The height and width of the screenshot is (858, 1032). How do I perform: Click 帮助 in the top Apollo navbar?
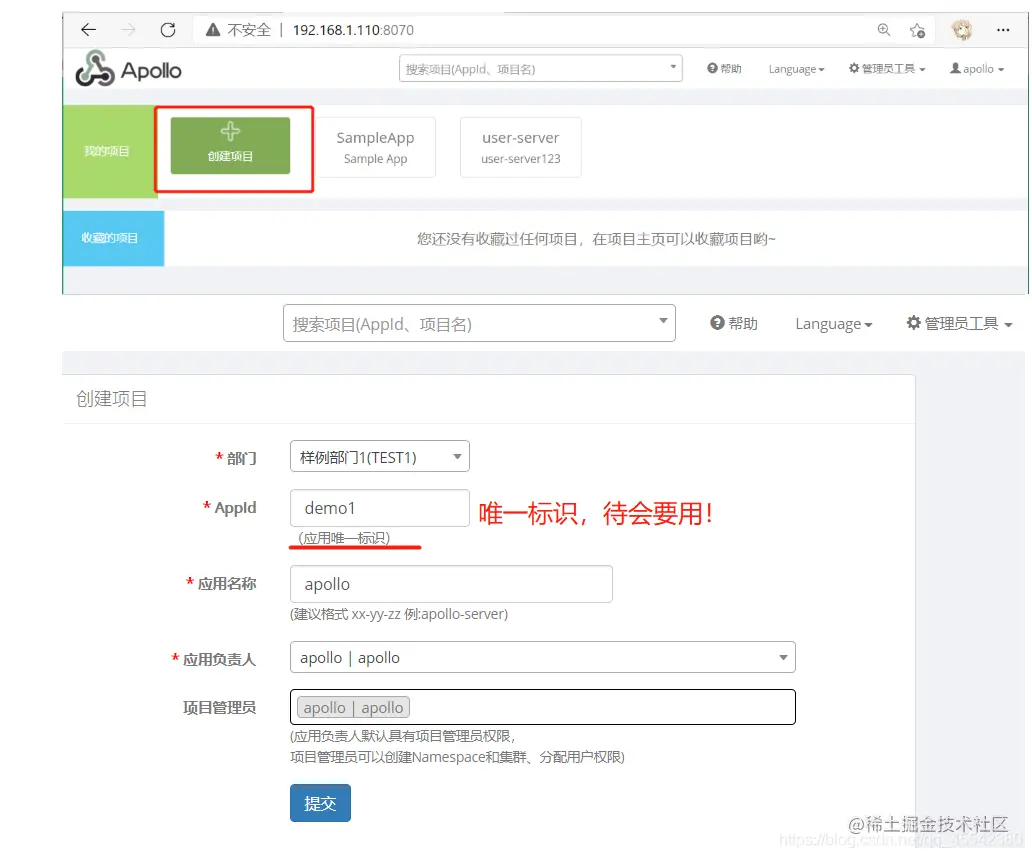tap(724, 68)
